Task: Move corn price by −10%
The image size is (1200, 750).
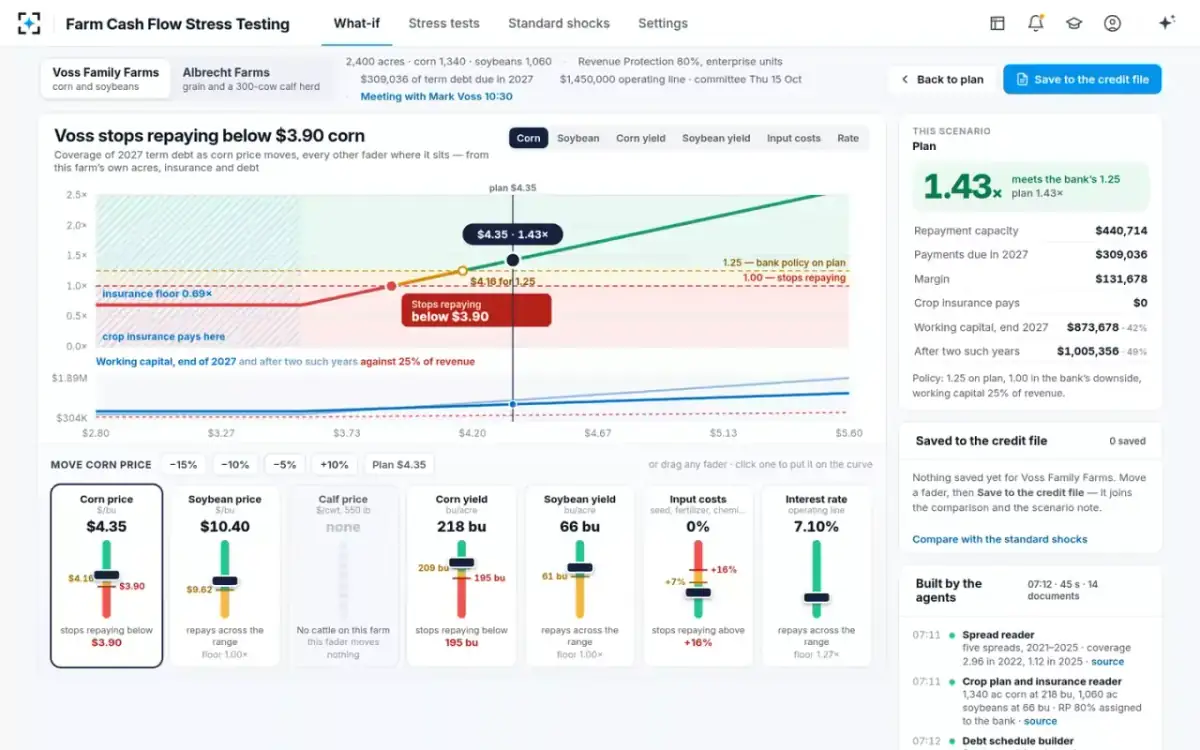Action: pyautogui.click(x=235, y=465)
